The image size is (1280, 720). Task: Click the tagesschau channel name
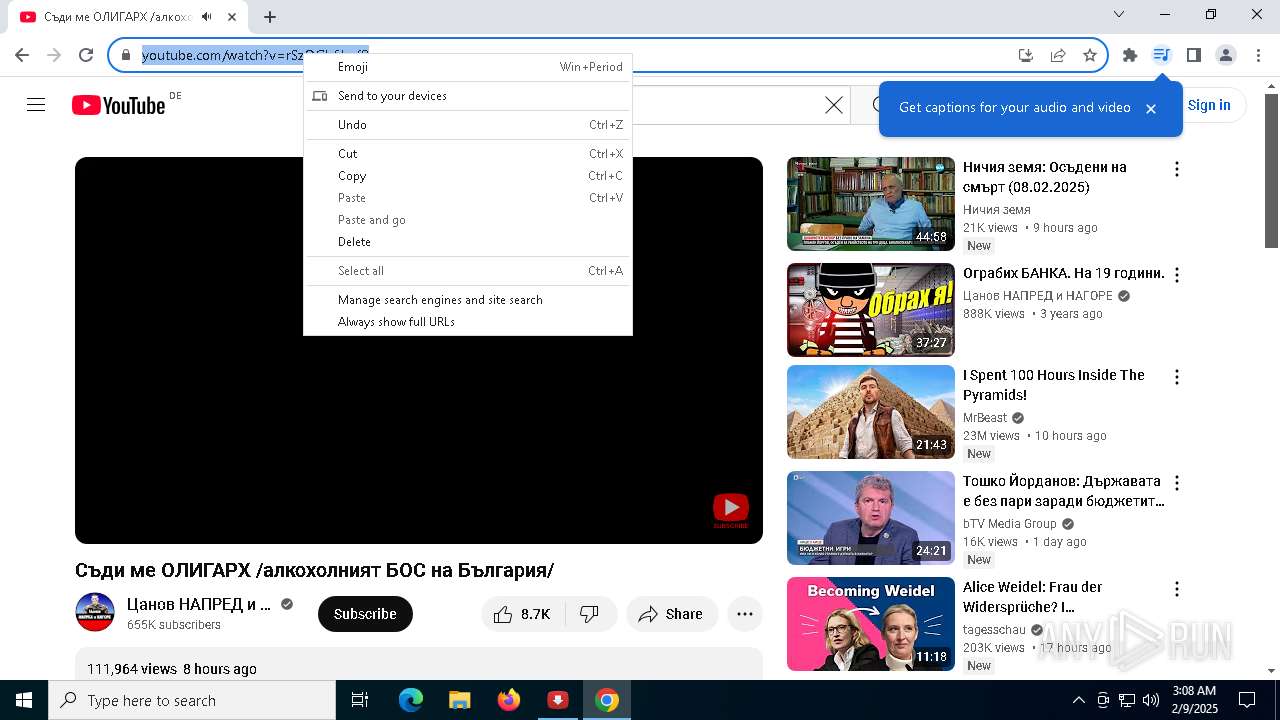tap(994, 629)
